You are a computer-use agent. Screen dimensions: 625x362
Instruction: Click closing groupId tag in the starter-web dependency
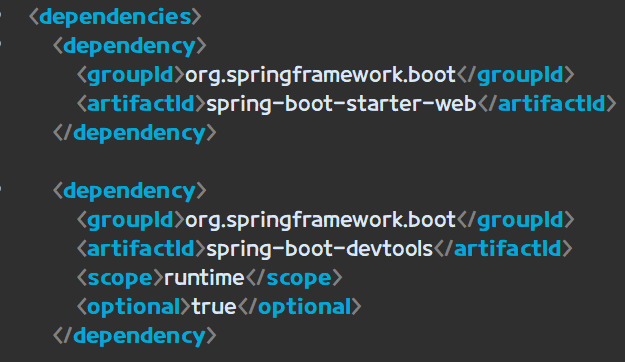[516, 76]
